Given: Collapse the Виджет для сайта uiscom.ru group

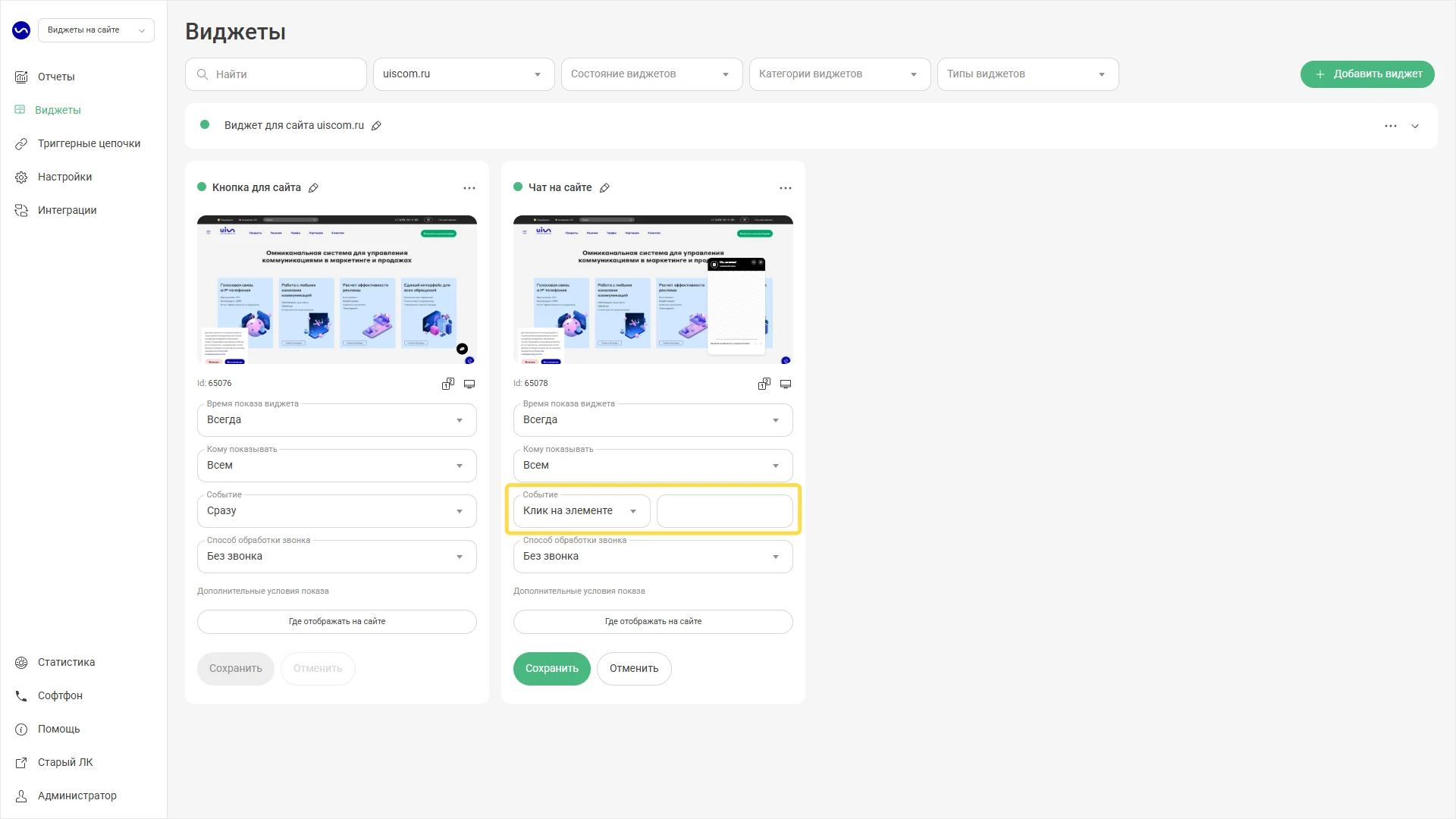Looking at the screenshot, I should (x=1415, y=126).
